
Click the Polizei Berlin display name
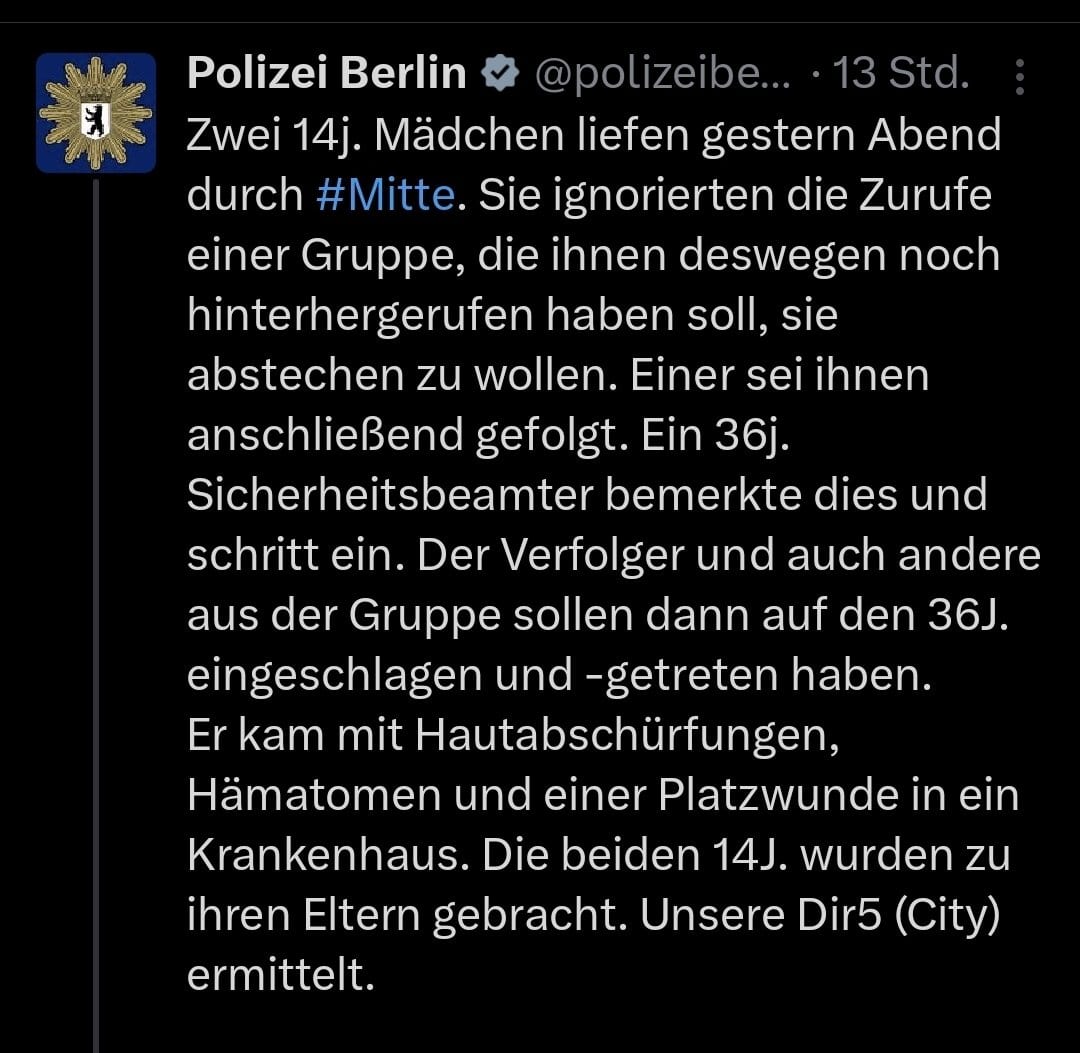327,73
